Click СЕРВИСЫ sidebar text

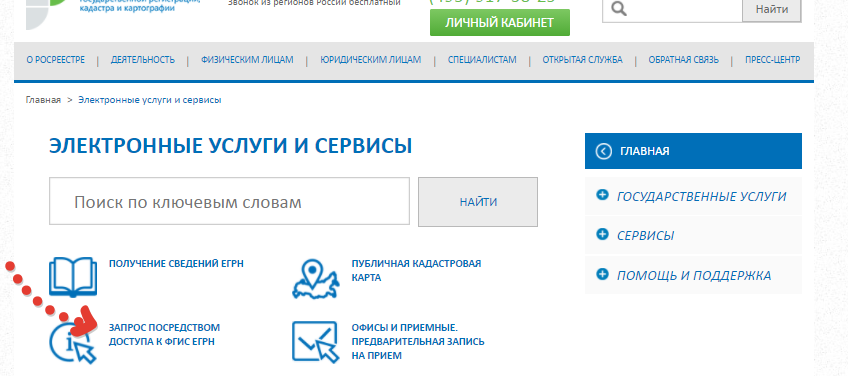(646, 235)
